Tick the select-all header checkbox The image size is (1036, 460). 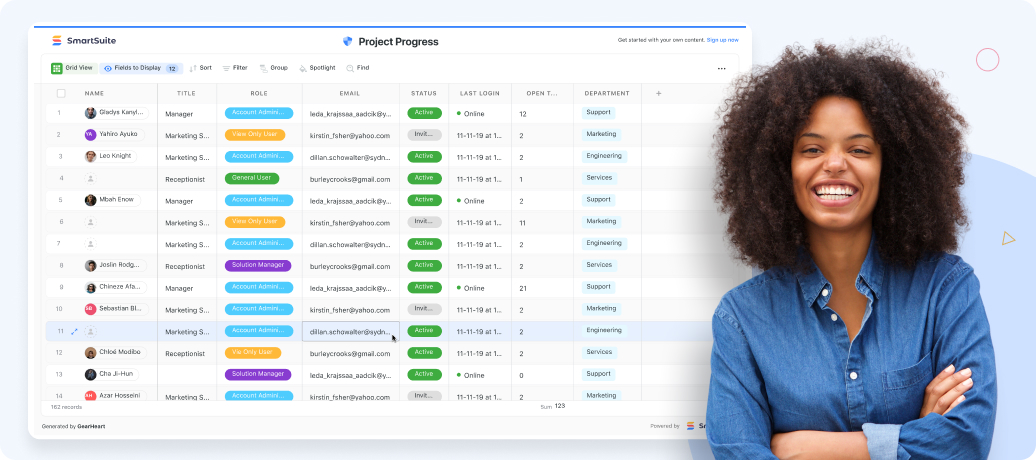tap(61, 94)
